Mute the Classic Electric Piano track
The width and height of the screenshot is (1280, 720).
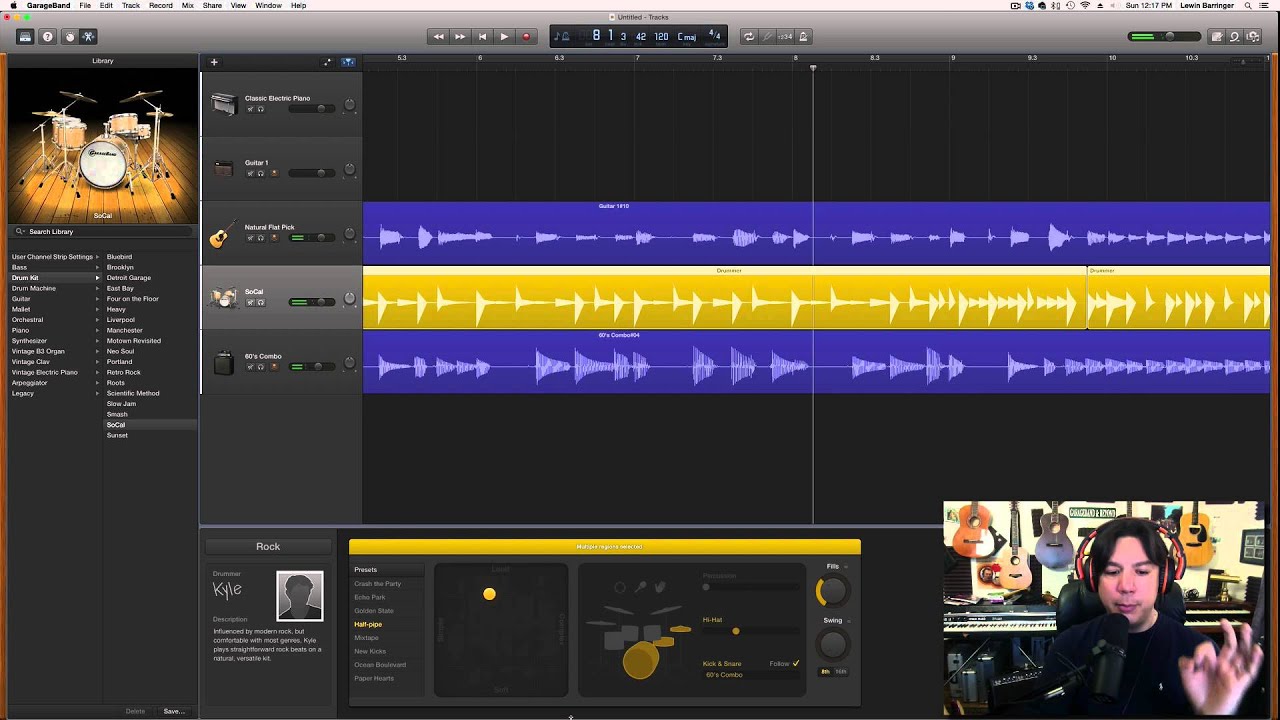pyautogui.click(x=250, y=108)
